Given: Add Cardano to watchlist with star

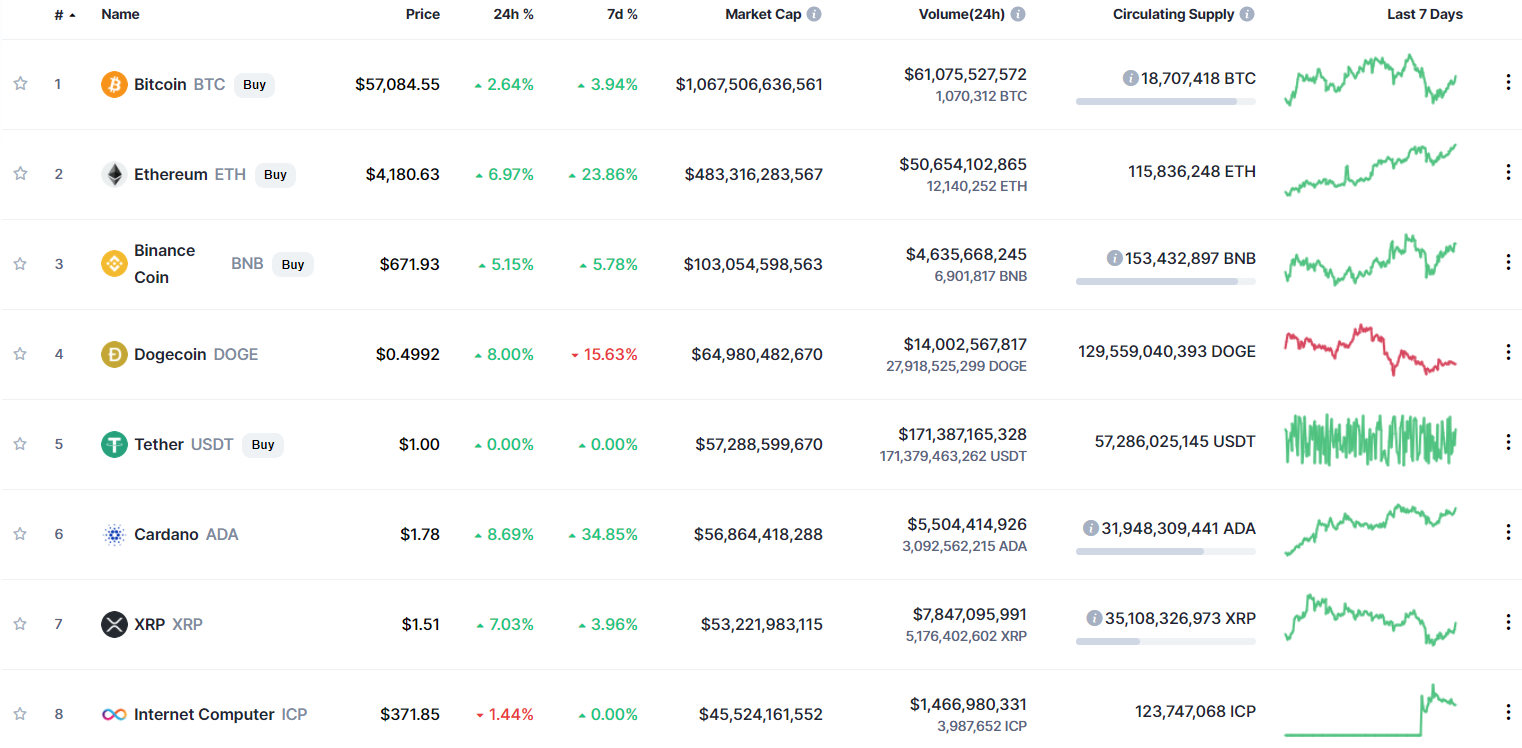Looking at the screenshot, I should [20, 534].
